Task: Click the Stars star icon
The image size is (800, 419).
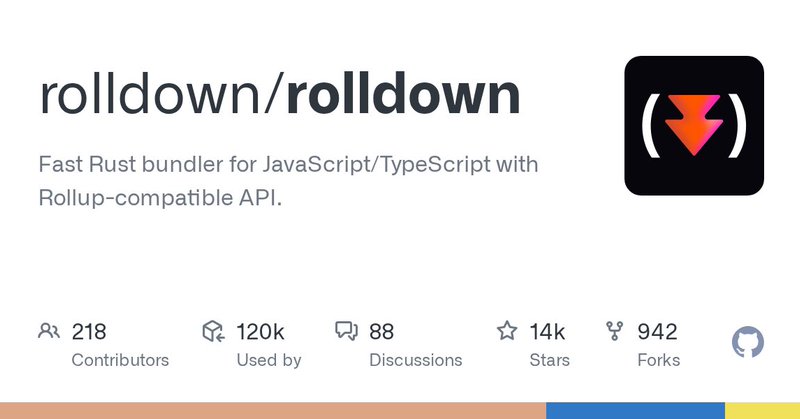Action: point(507,331)
